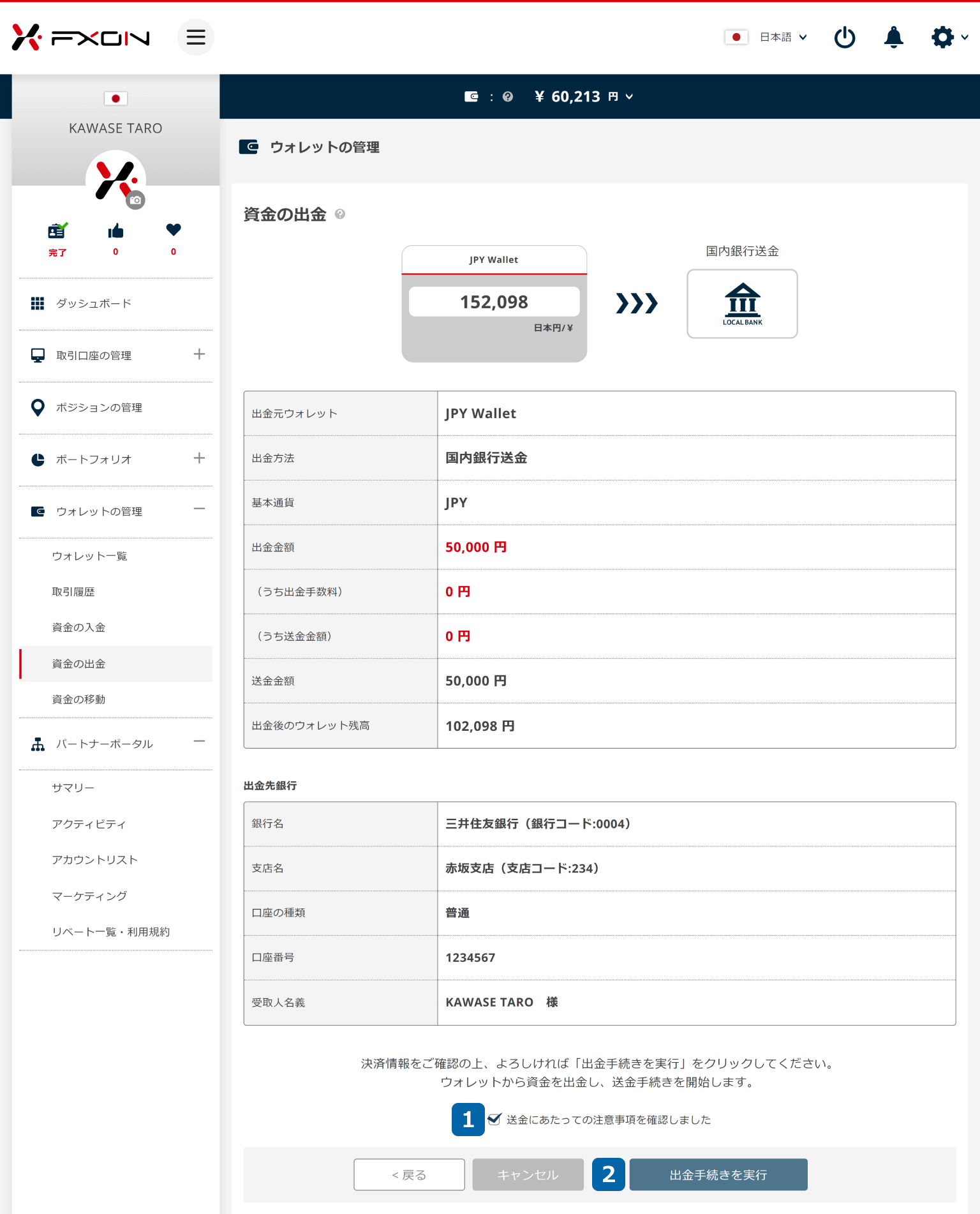Click the camera icon on avatar
This screenshot has height=1214, width=980.
coord(135,200)
